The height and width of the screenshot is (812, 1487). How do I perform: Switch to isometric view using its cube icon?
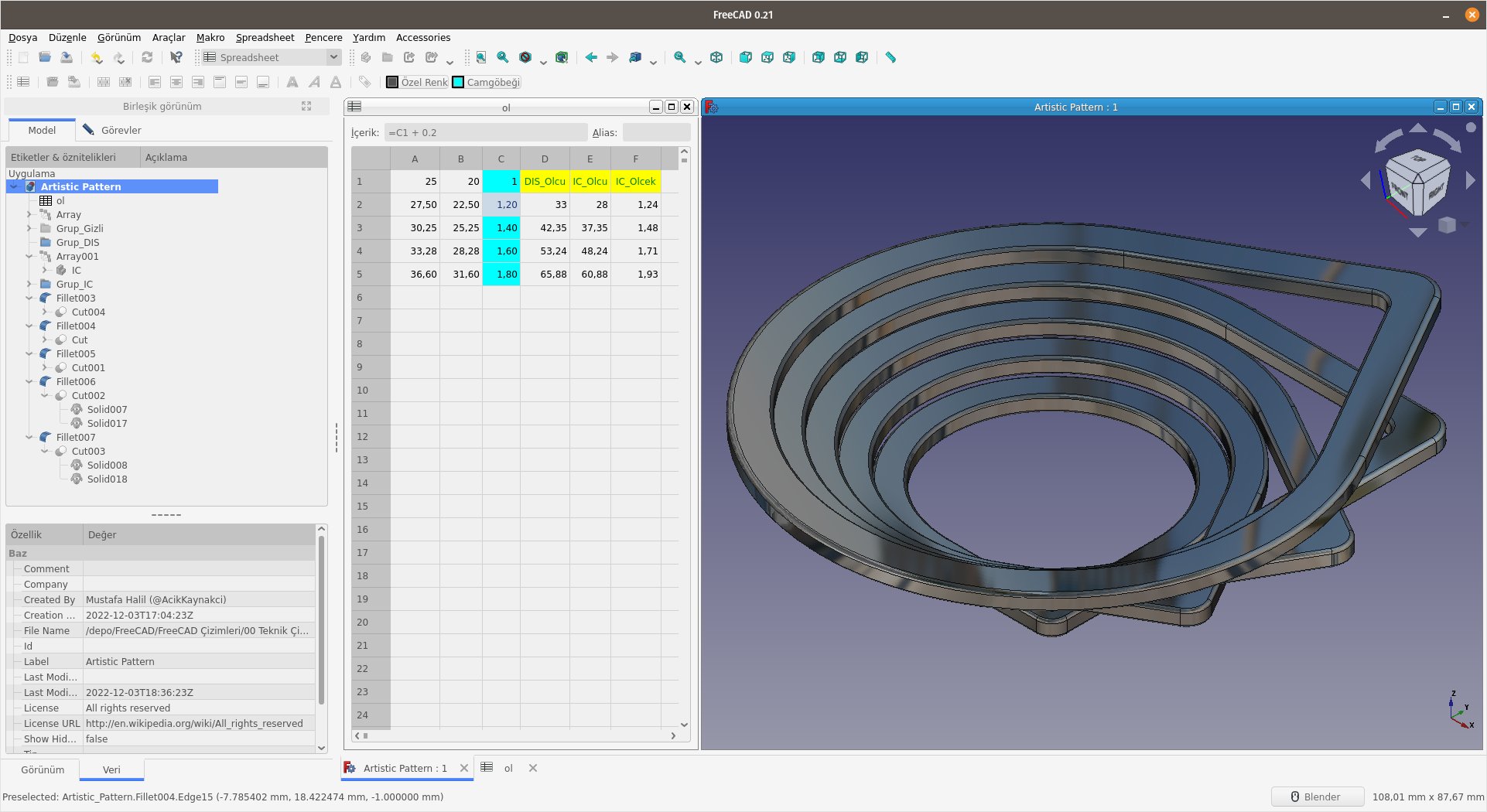716,57
